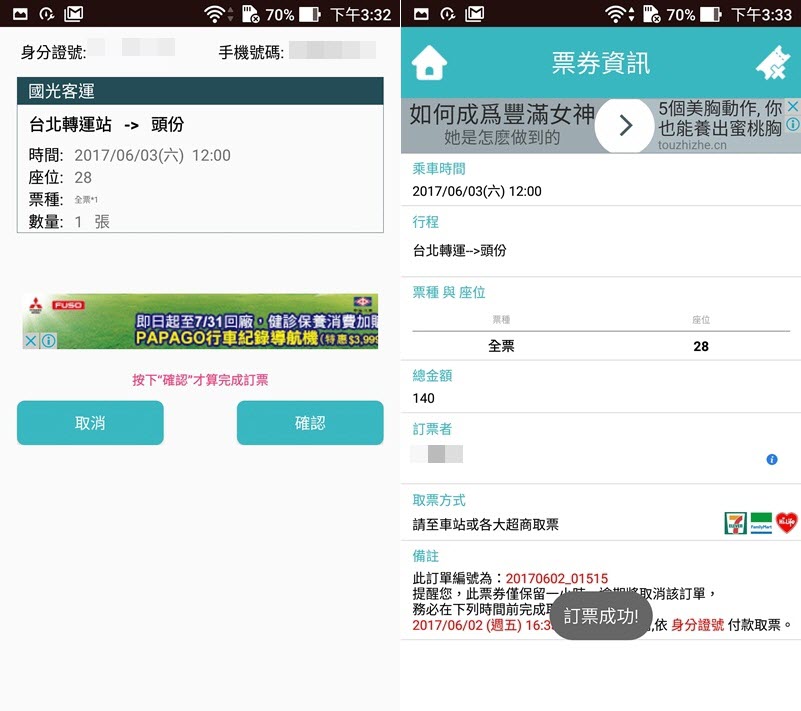
Task: Tap the 國光客運 card header
Action: click(200, 91)
